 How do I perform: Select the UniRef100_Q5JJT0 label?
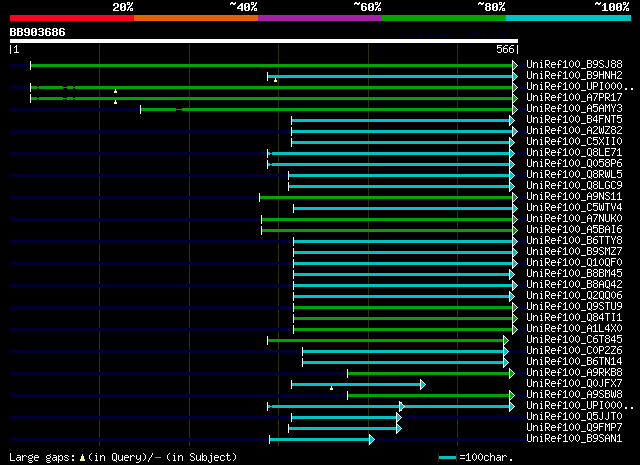574,417
